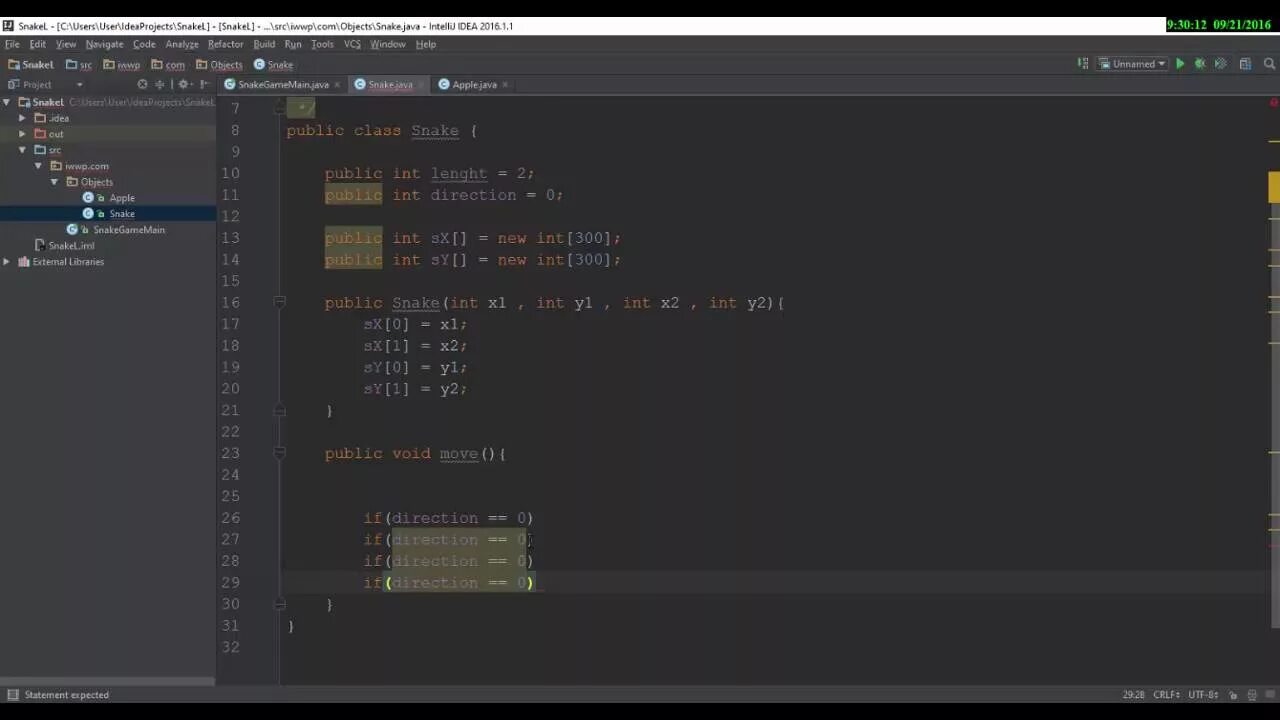Collapse the iwwp.com package node
Image resolution: width=1280 pixels, height=720 pixels.
(x=38, y=166)
